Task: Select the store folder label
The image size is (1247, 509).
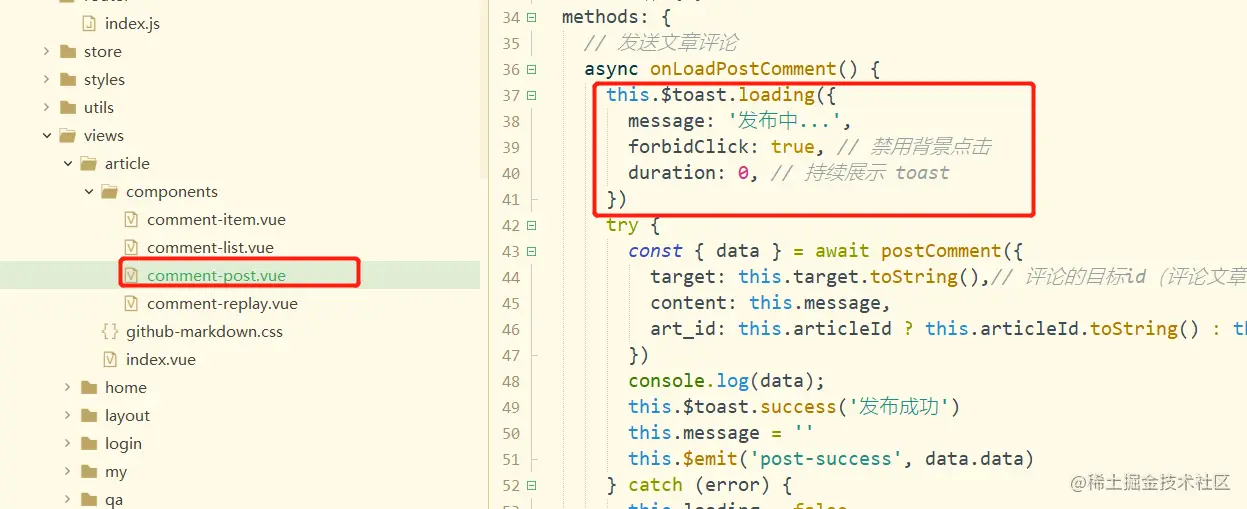Action: (103, 52)
